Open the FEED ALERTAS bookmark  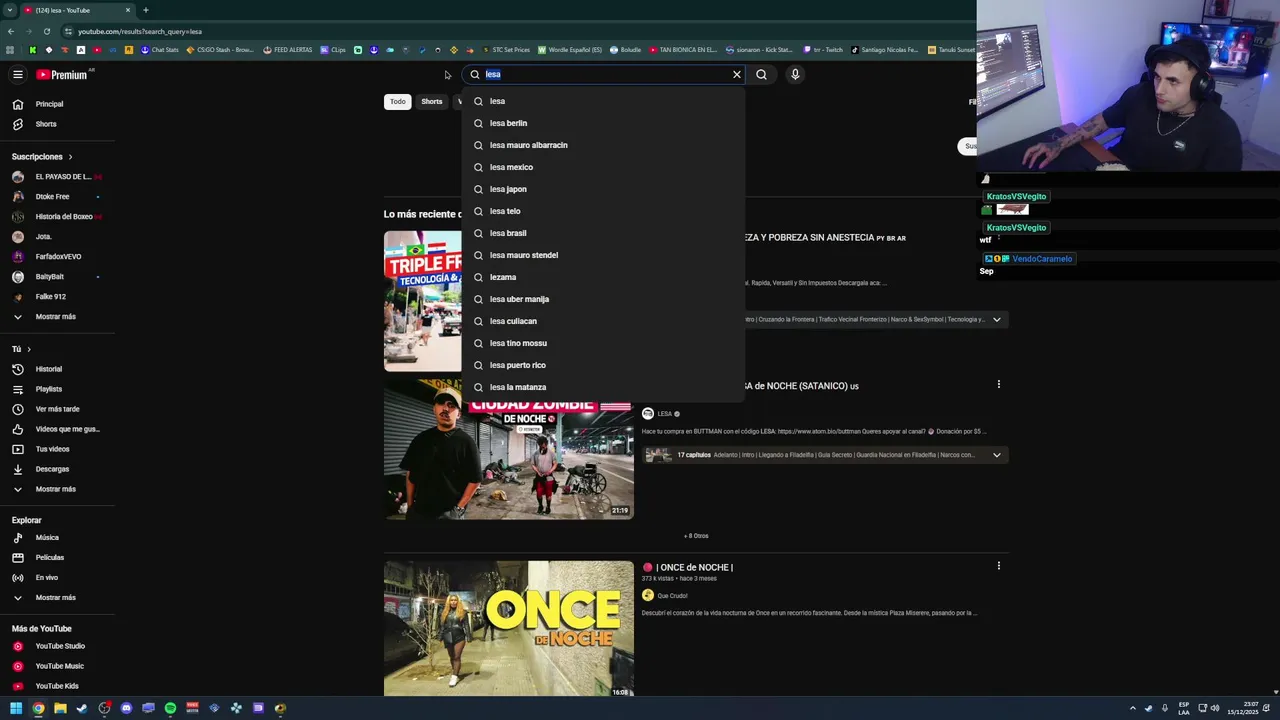[x=287, y=50]
